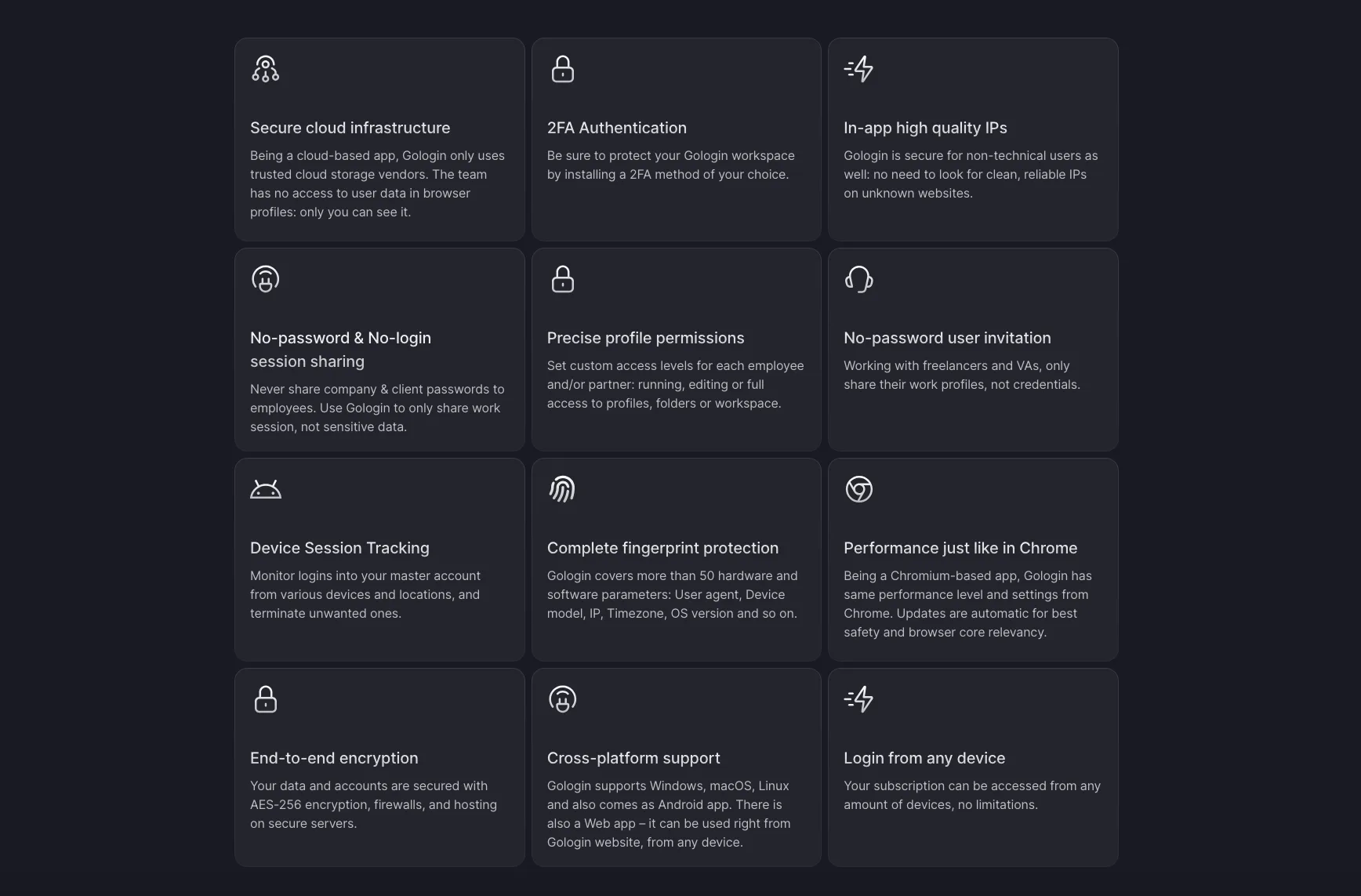1361x896 pixels.
Task: Click the icon above No-password & No-login session sharing
Action: coord(265,279)
